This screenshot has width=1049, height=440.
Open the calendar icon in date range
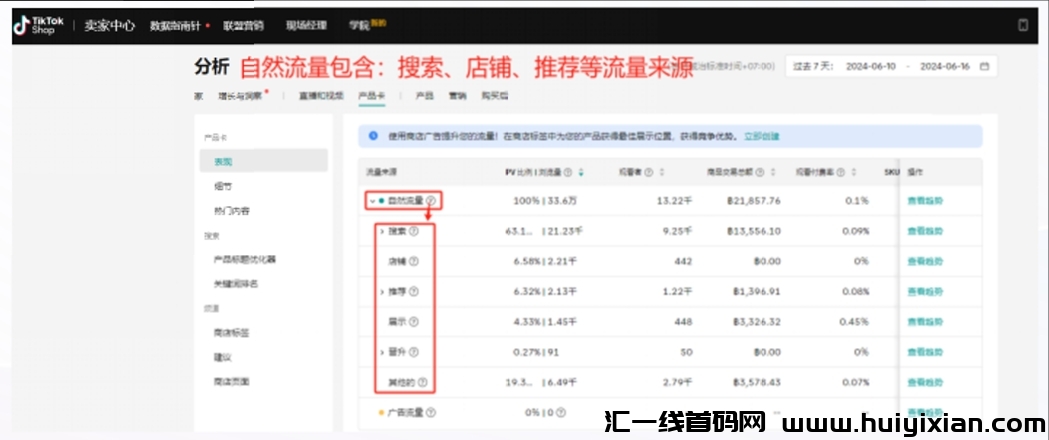pos(984,67)
